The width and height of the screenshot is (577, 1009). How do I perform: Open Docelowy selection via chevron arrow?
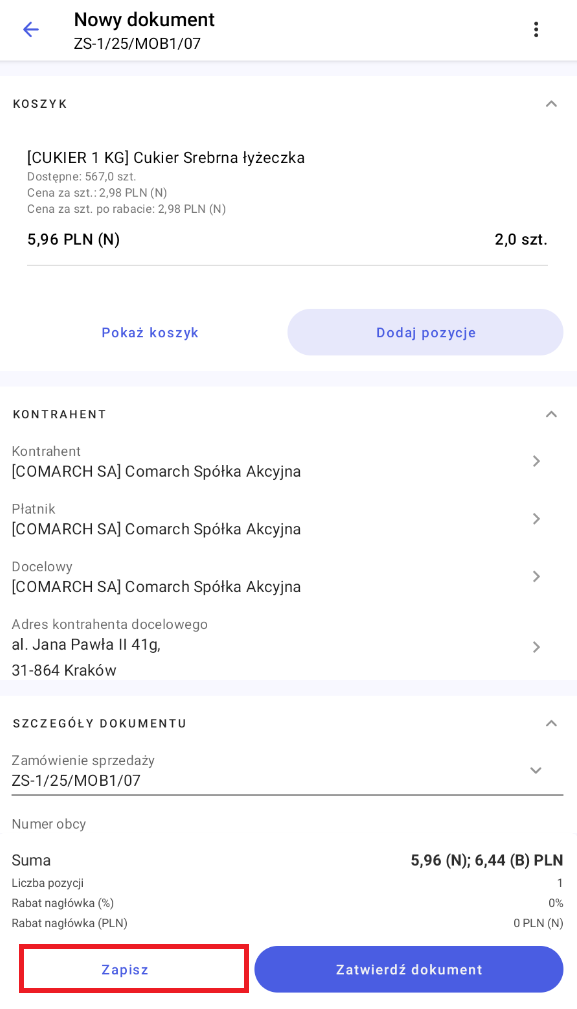point(536,577)
